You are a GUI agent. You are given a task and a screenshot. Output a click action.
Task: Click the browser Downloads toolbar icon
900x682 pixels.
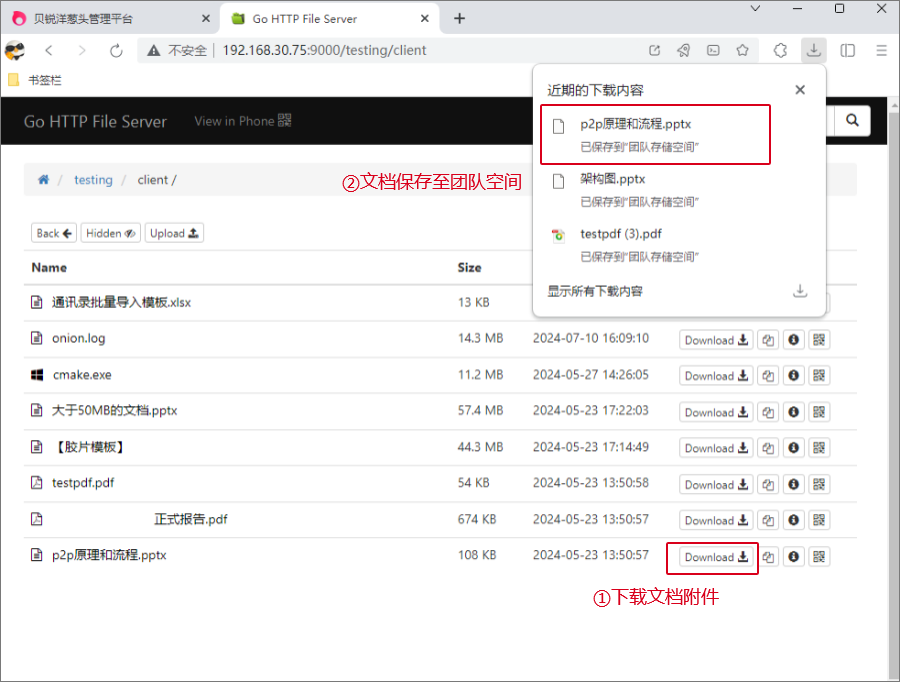point(813,51)
